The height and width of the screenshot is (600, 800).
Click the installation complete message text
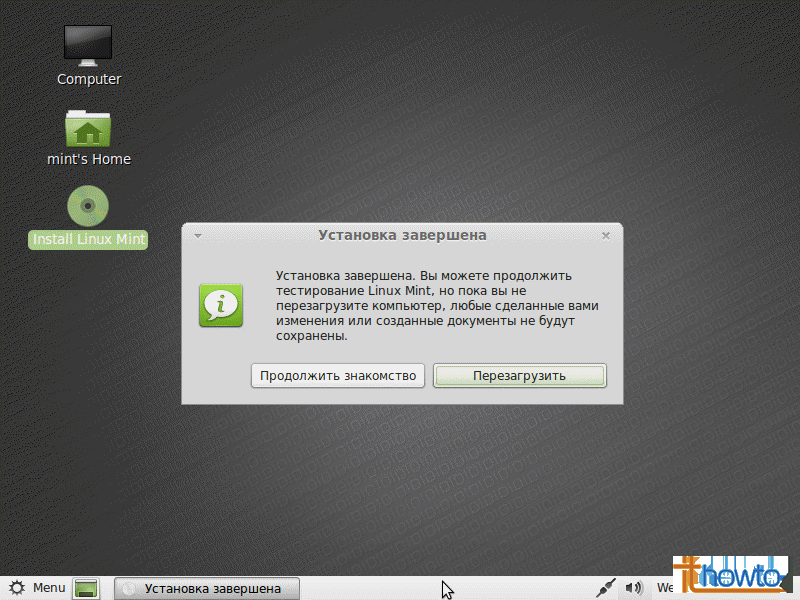[x=437, y=306]
